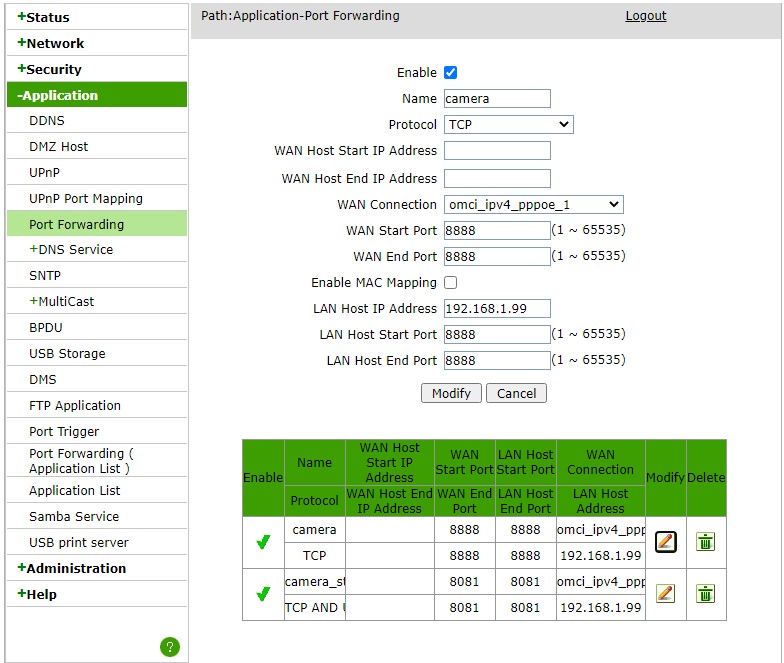Click the Modify button
The image size is (784, 663).
(x=451, y=394)
